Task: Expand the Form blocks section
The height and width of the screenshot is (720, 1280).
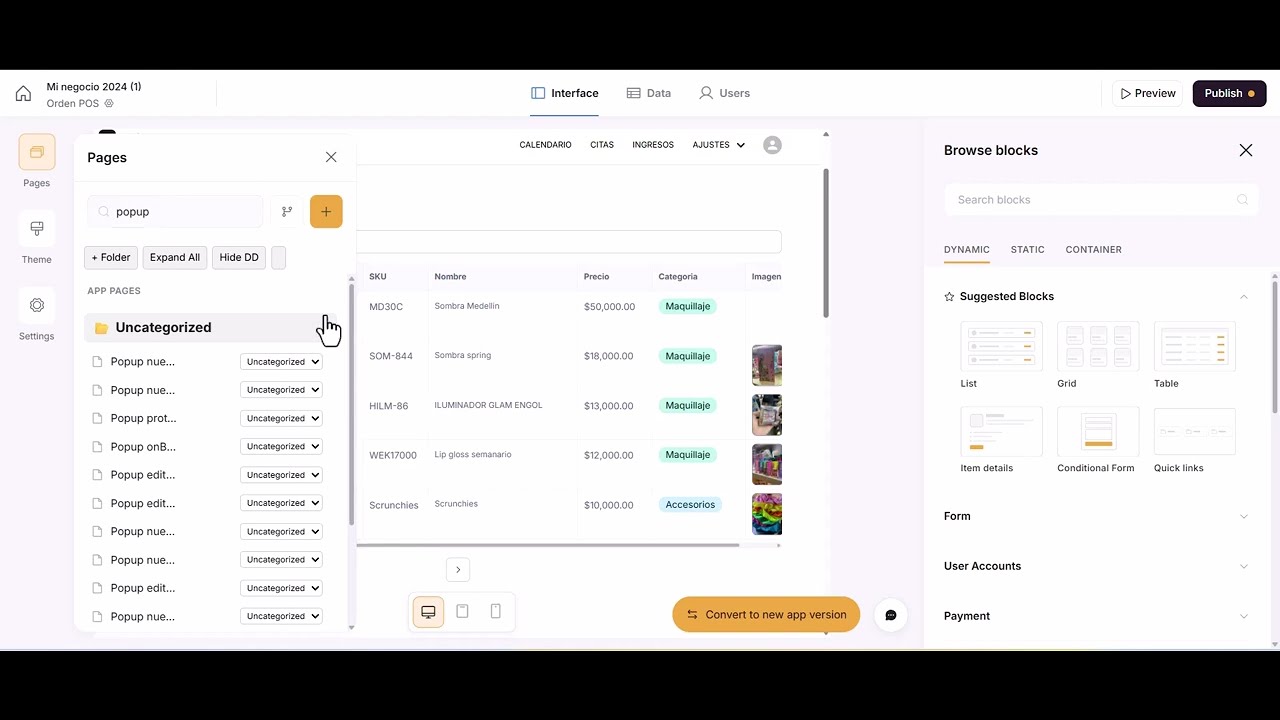Action: (1096, 516)
